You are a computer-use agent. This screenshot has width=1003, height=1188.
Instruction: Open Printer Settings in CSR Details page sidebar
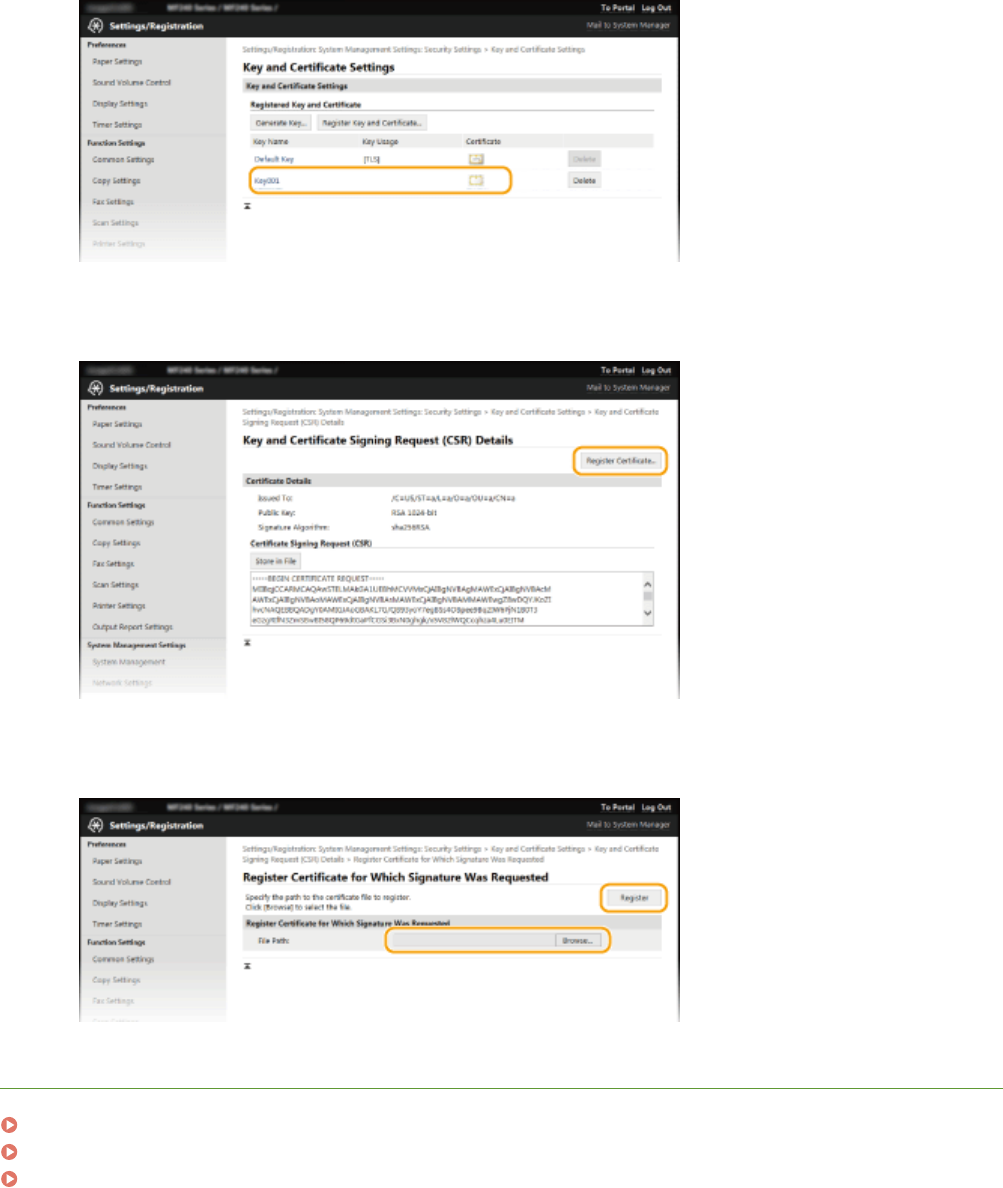tap(119, 606)
